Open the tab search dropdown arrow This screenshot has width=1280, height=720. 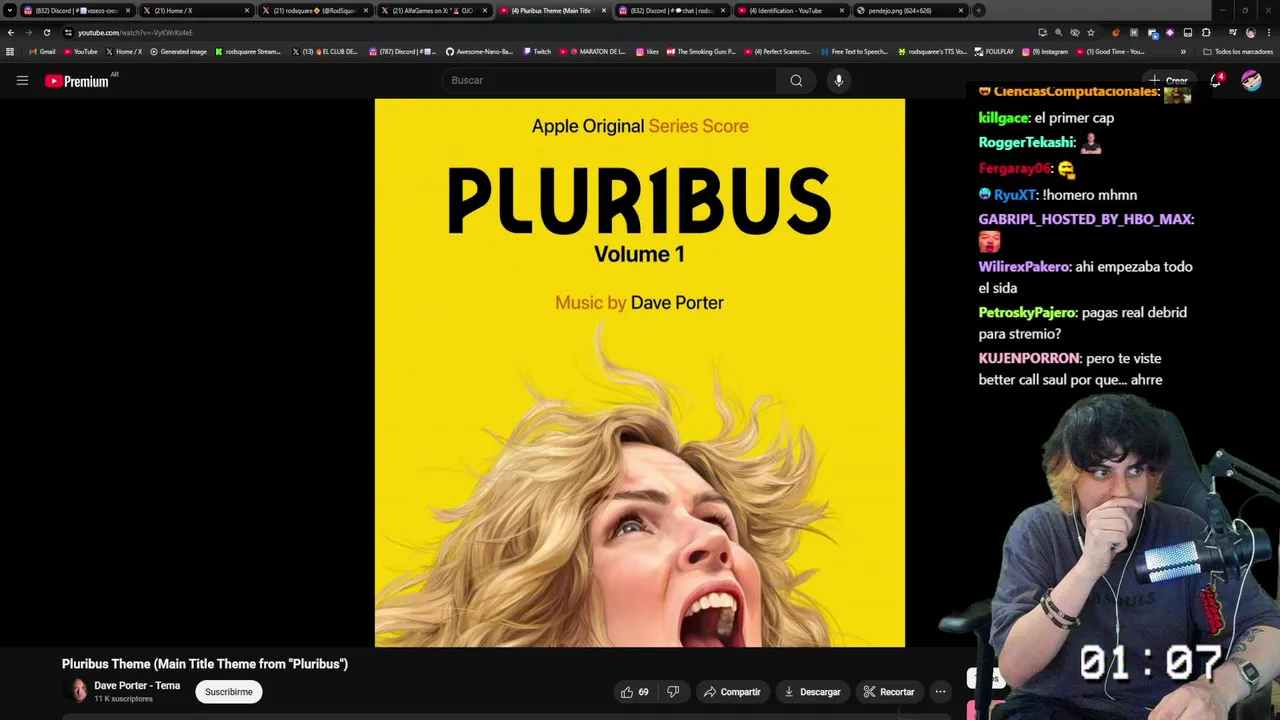coord(10,11)
